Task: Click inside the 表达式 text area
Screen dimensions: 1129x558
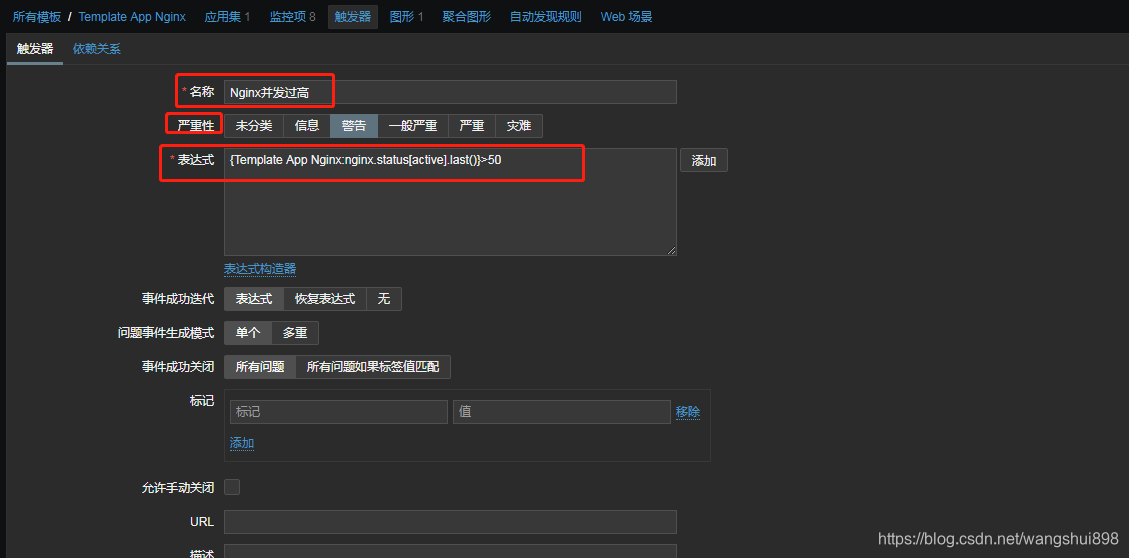Action: tap(450, 202)
